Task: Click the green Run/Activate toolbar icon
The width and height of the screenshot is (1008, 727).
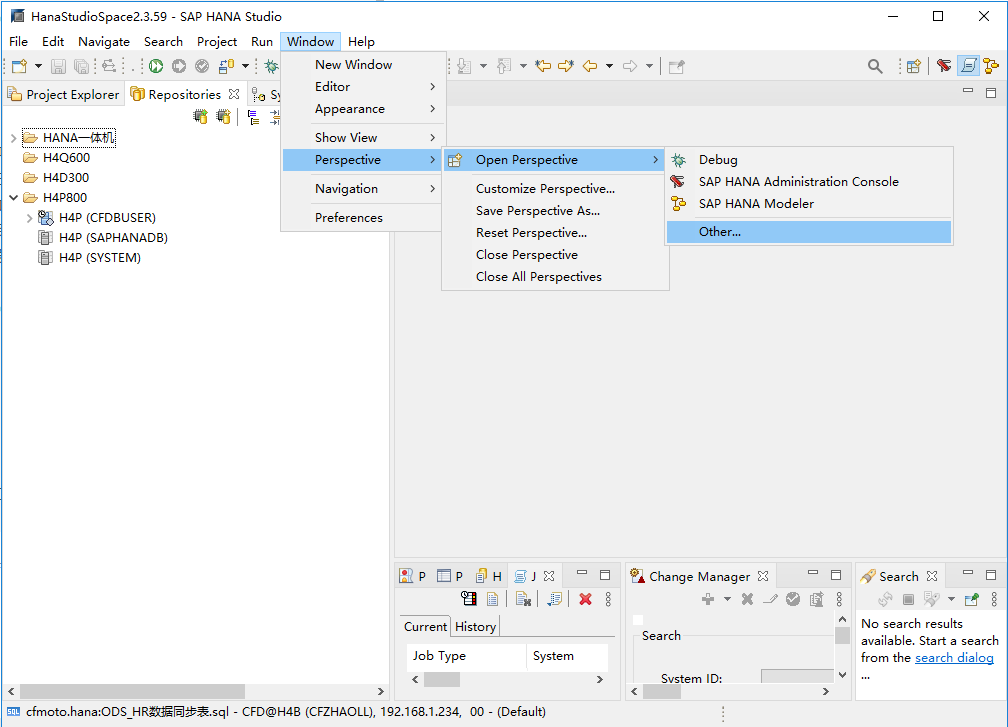Action: (x=156, y=66)
